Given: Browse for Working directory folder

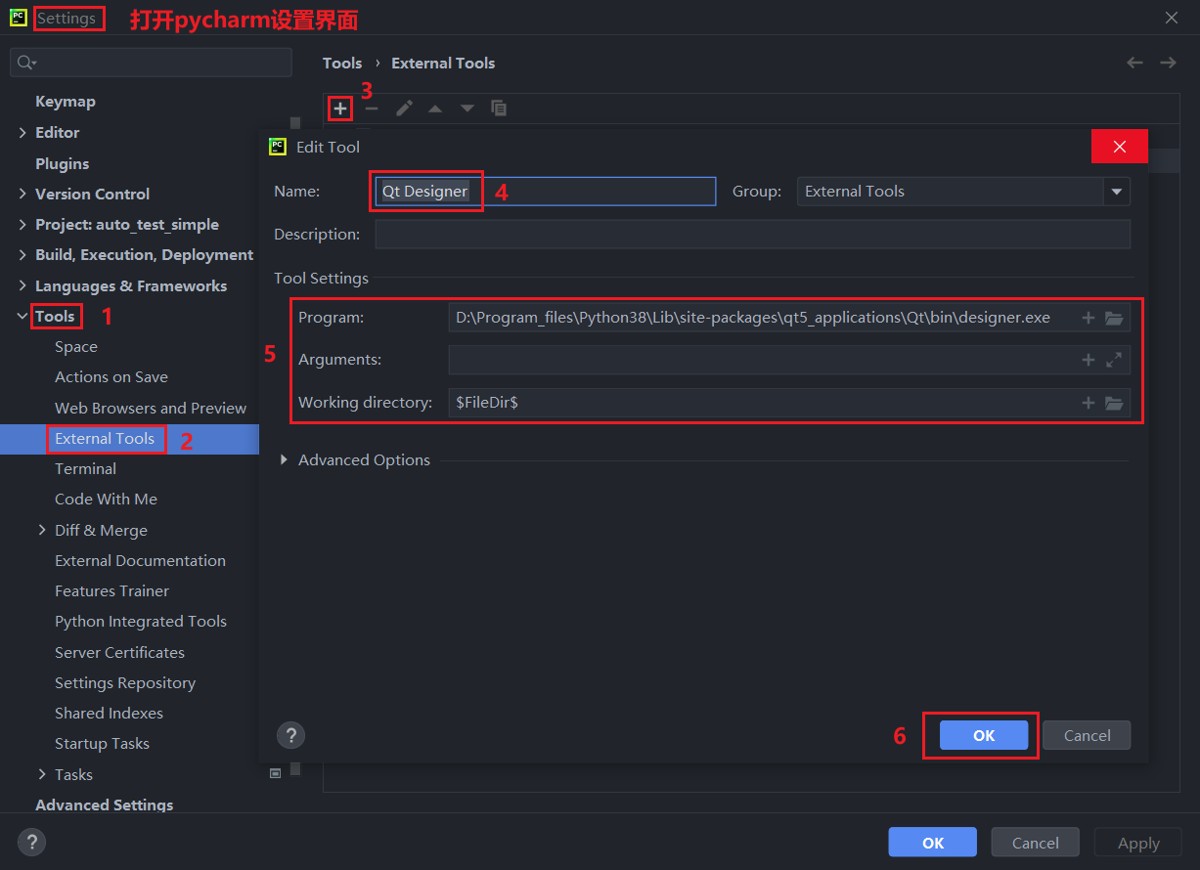Looking at the screenshot, I should click(1114, 403).
